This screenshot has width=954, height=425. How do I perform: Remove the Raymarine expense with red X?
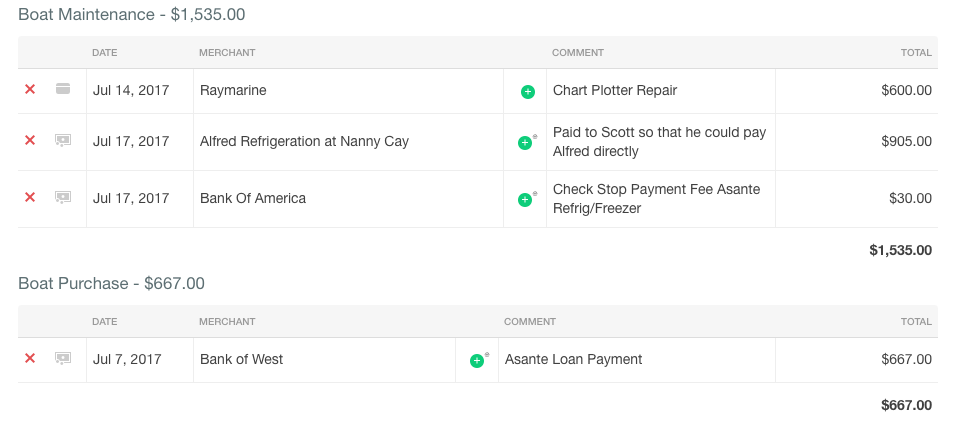click(30, 89)
